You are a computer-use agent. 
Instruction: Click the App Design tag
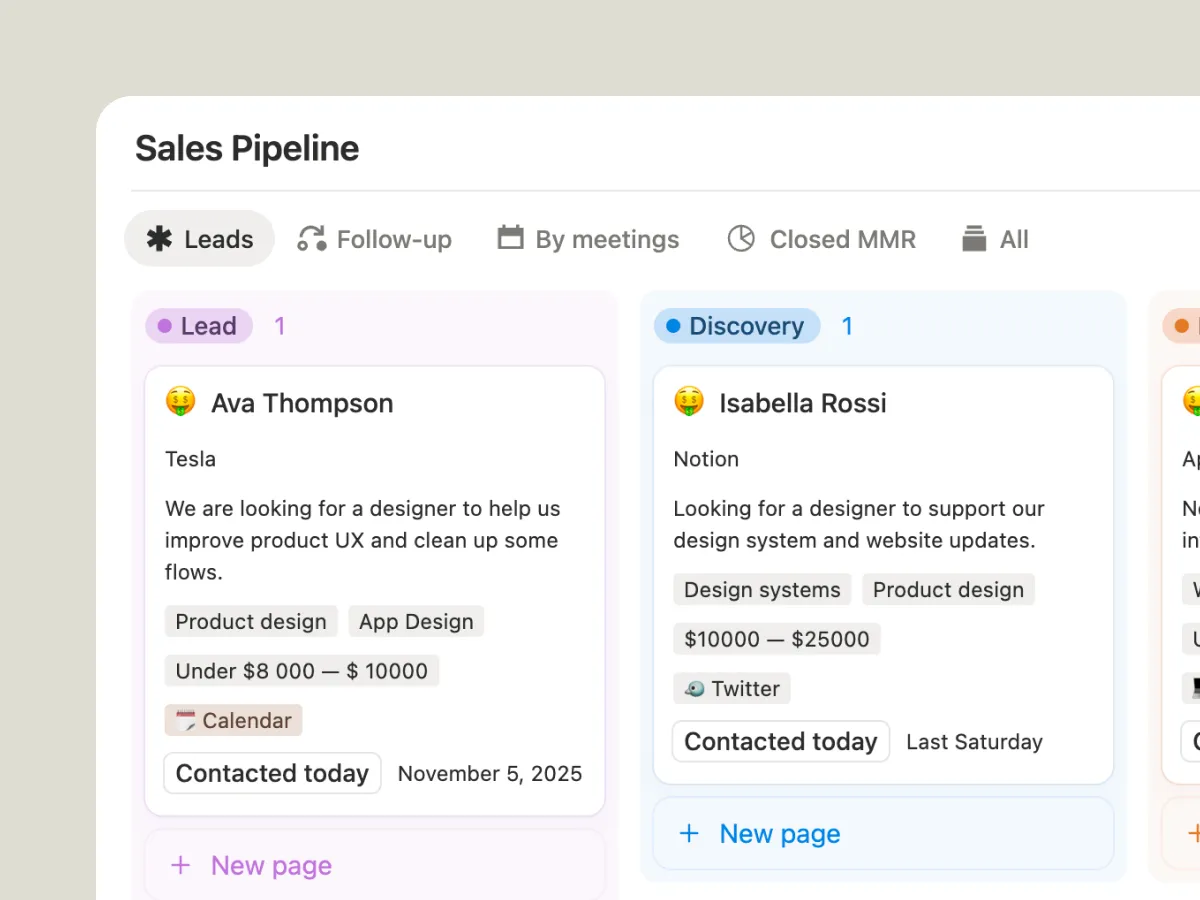click(416, 621)
